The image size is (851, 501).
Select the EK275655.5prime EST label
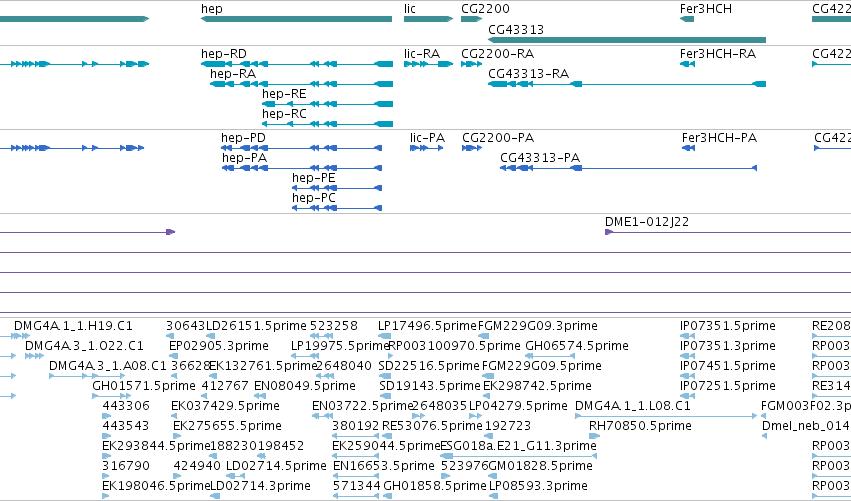point(227,427)
